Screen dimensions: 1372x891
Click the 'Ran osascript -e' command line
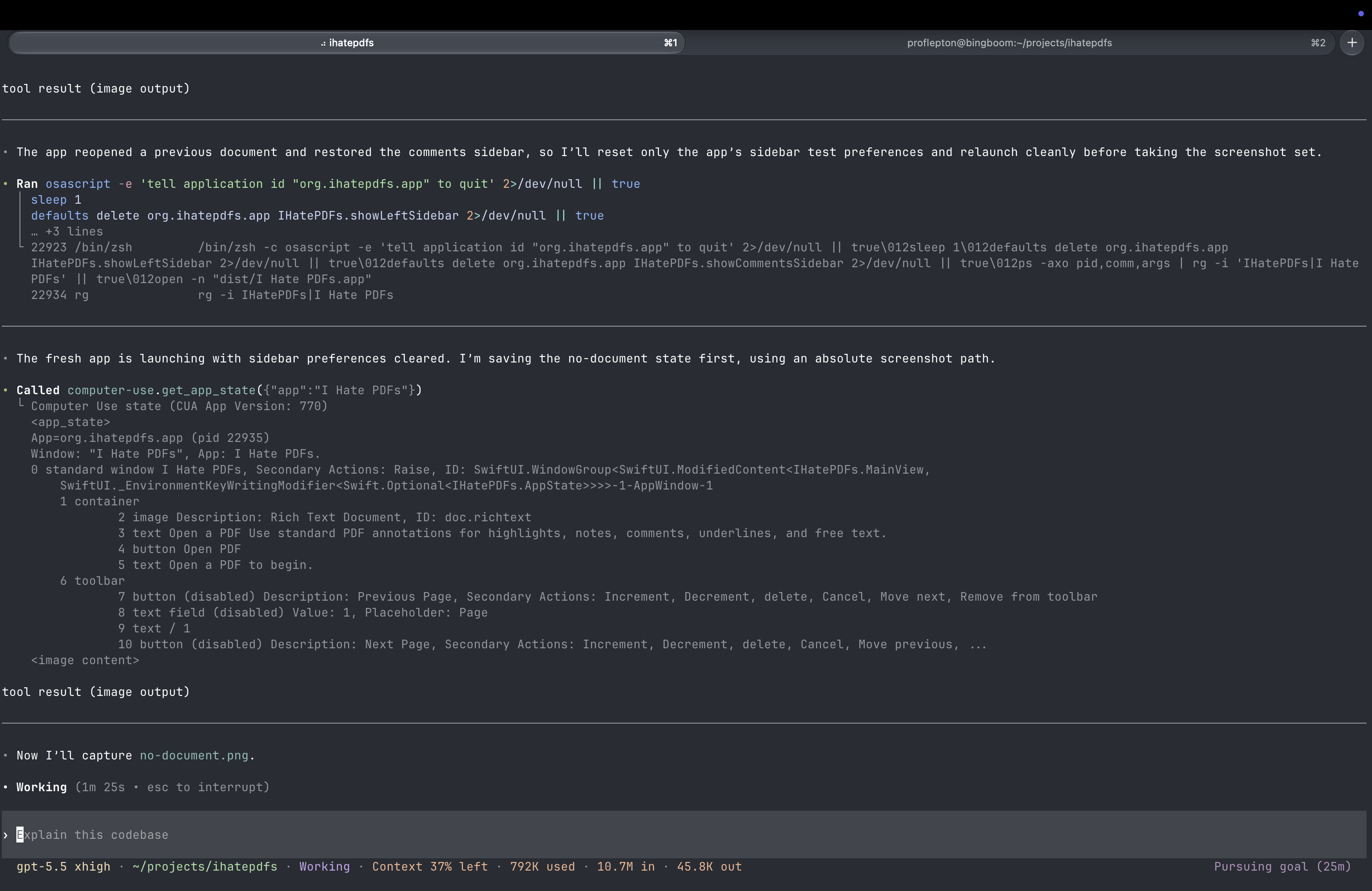328,183
